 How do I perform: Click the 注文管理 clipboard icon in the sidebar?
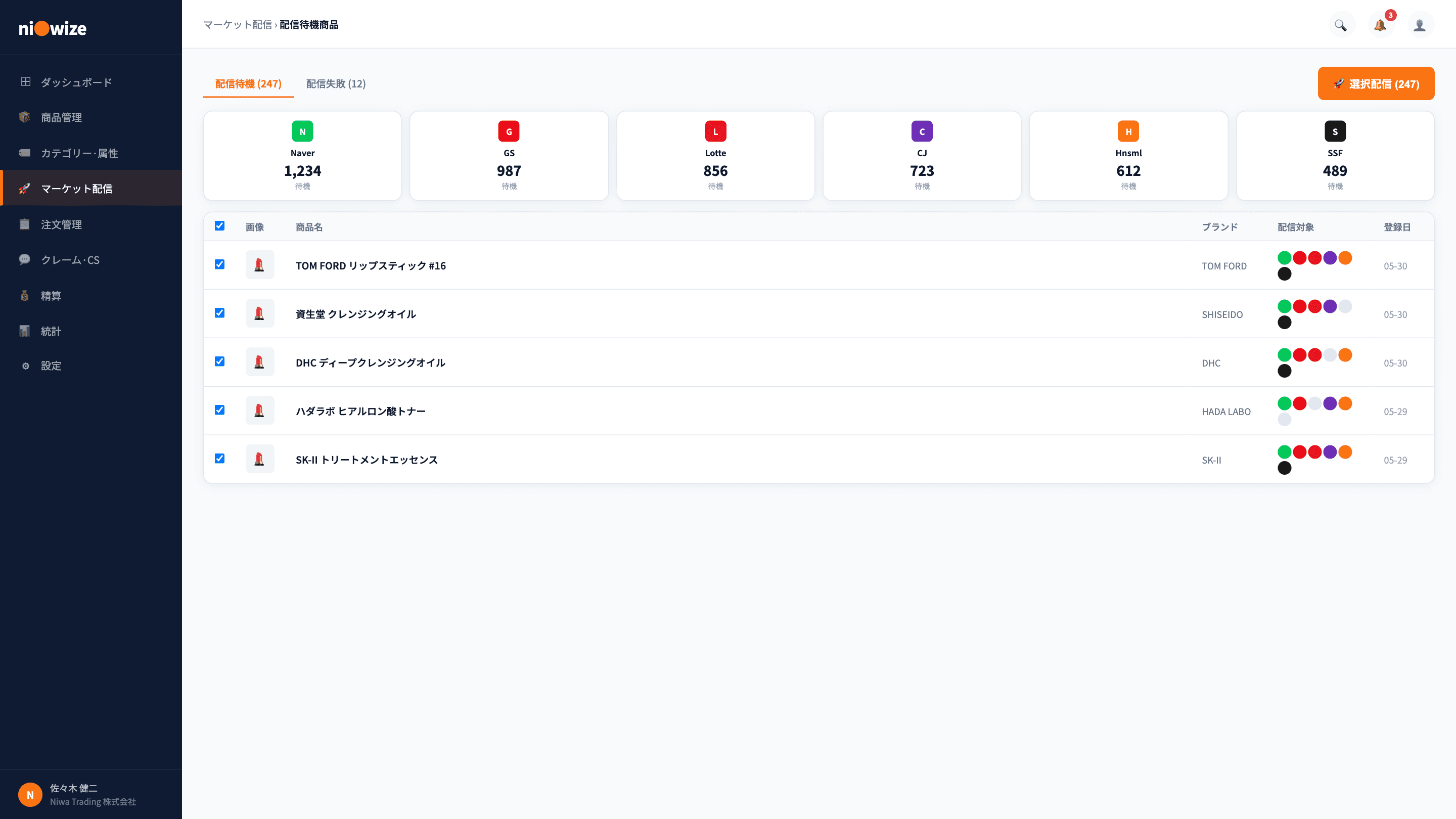pos(25,224)
